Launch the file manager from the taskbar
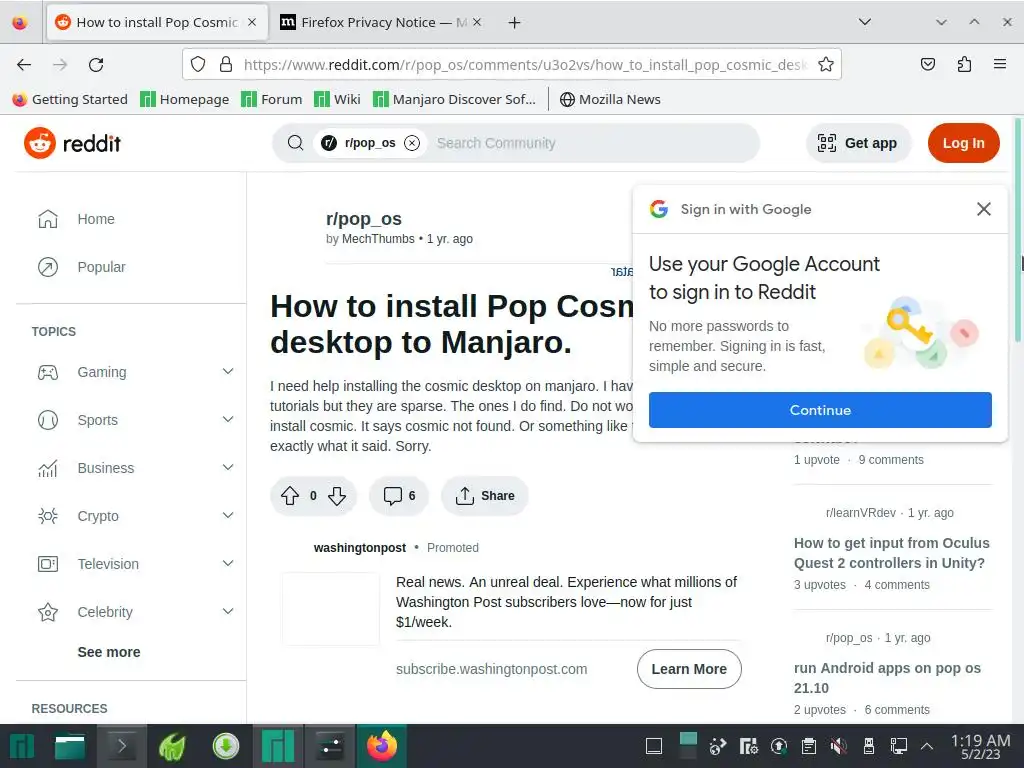 (x=70, y=746)
